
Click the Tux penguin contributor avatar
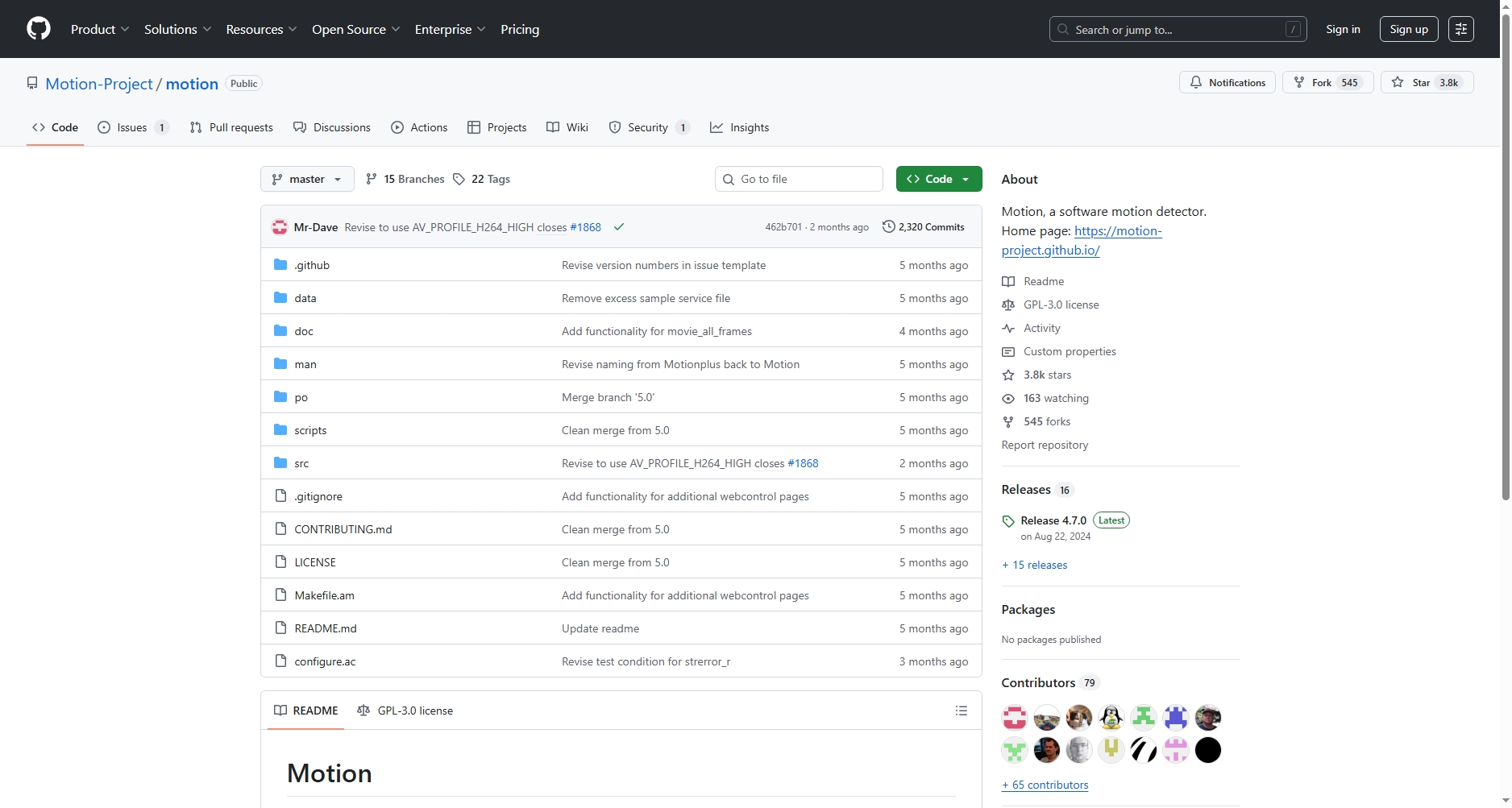click(1111, 717)
